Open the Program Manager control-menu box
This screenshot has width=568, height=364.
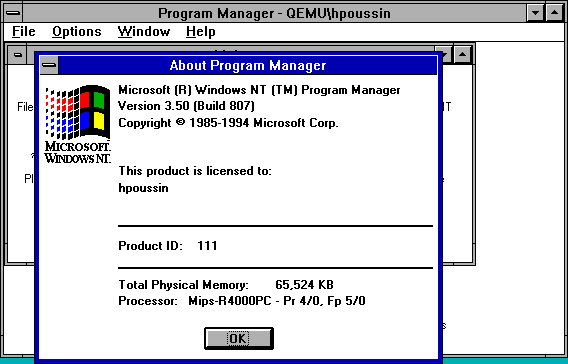(x=13, y=13)
